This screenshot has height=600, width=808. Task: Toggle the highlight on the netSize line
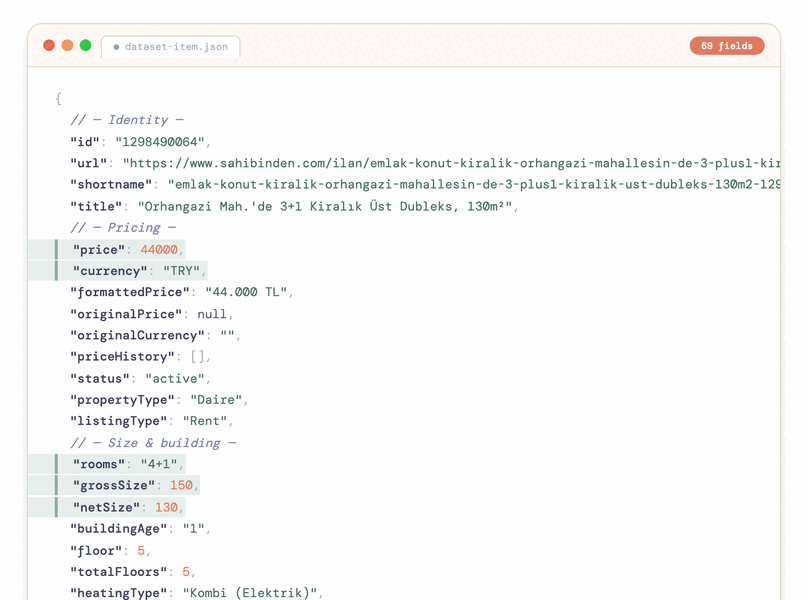[x=120, y=507]
